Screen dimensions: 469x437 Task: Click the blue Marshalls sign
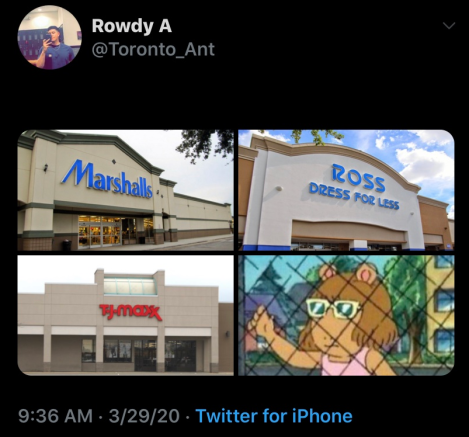click(107, 179)
